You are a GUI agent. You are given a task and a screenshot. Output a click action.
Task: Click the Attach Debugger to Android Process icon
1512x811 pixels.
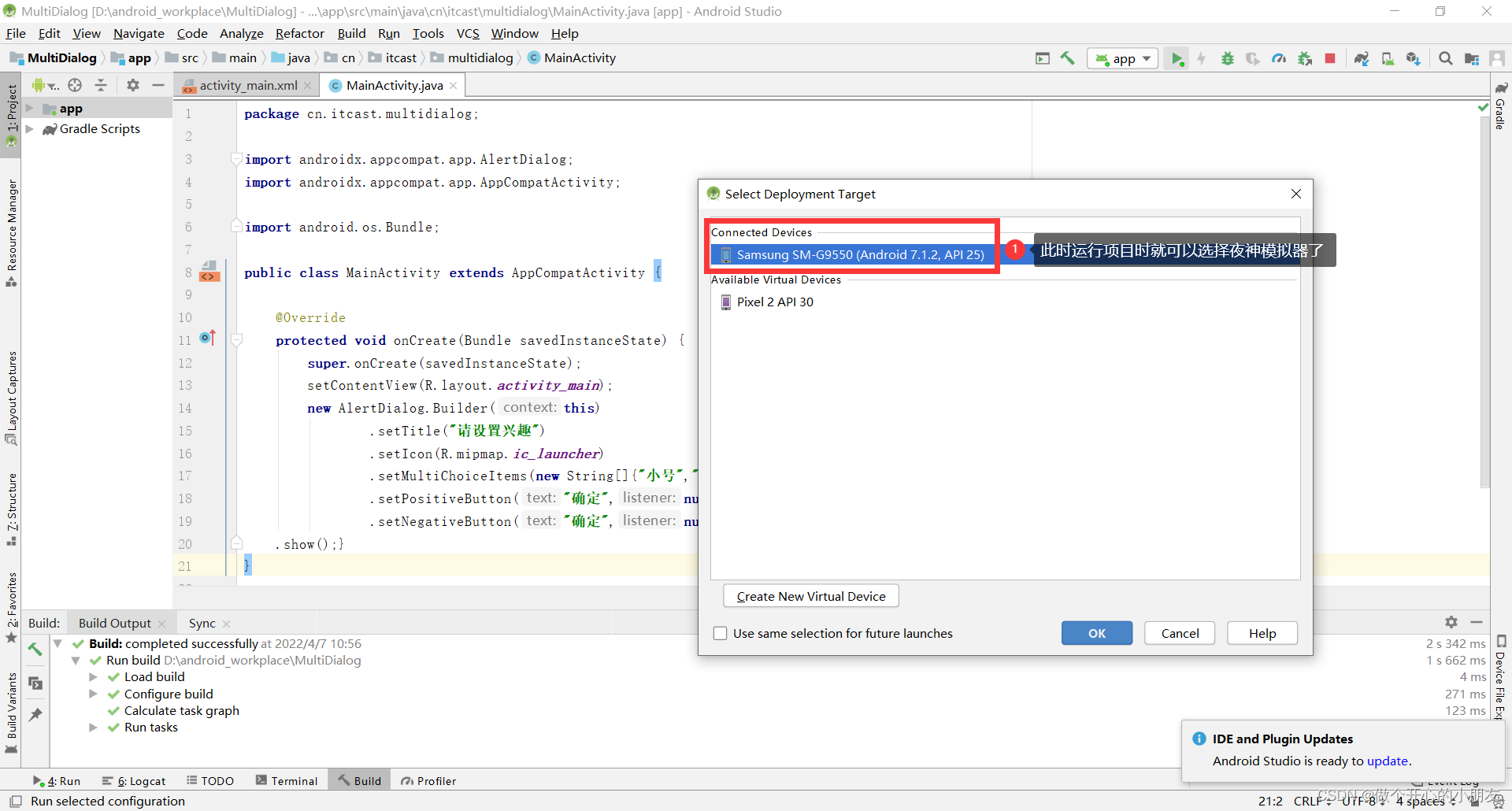[1305, 58]
